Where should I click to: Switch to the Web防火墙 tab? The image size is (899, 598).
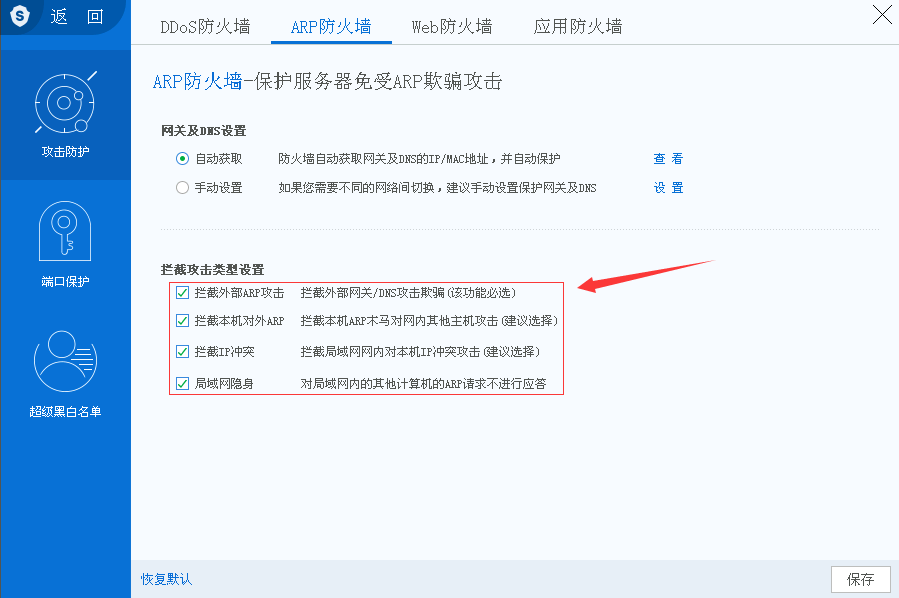[451, 27]
